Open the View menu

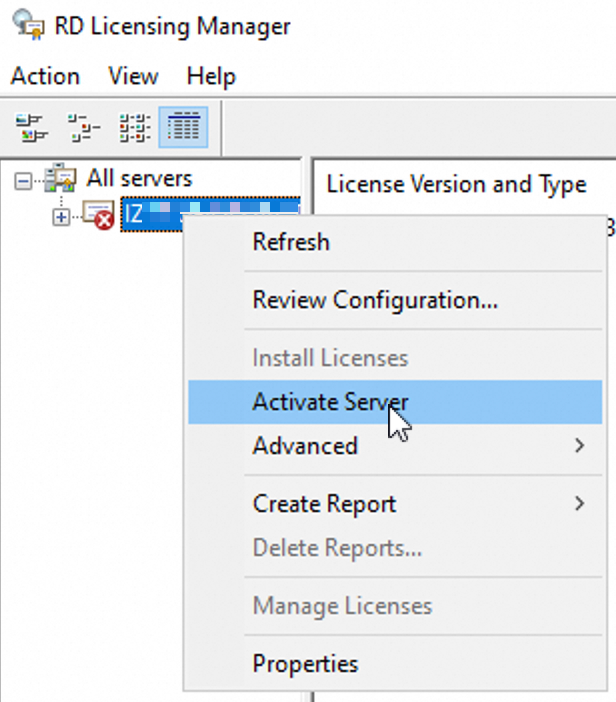[133, 77]
